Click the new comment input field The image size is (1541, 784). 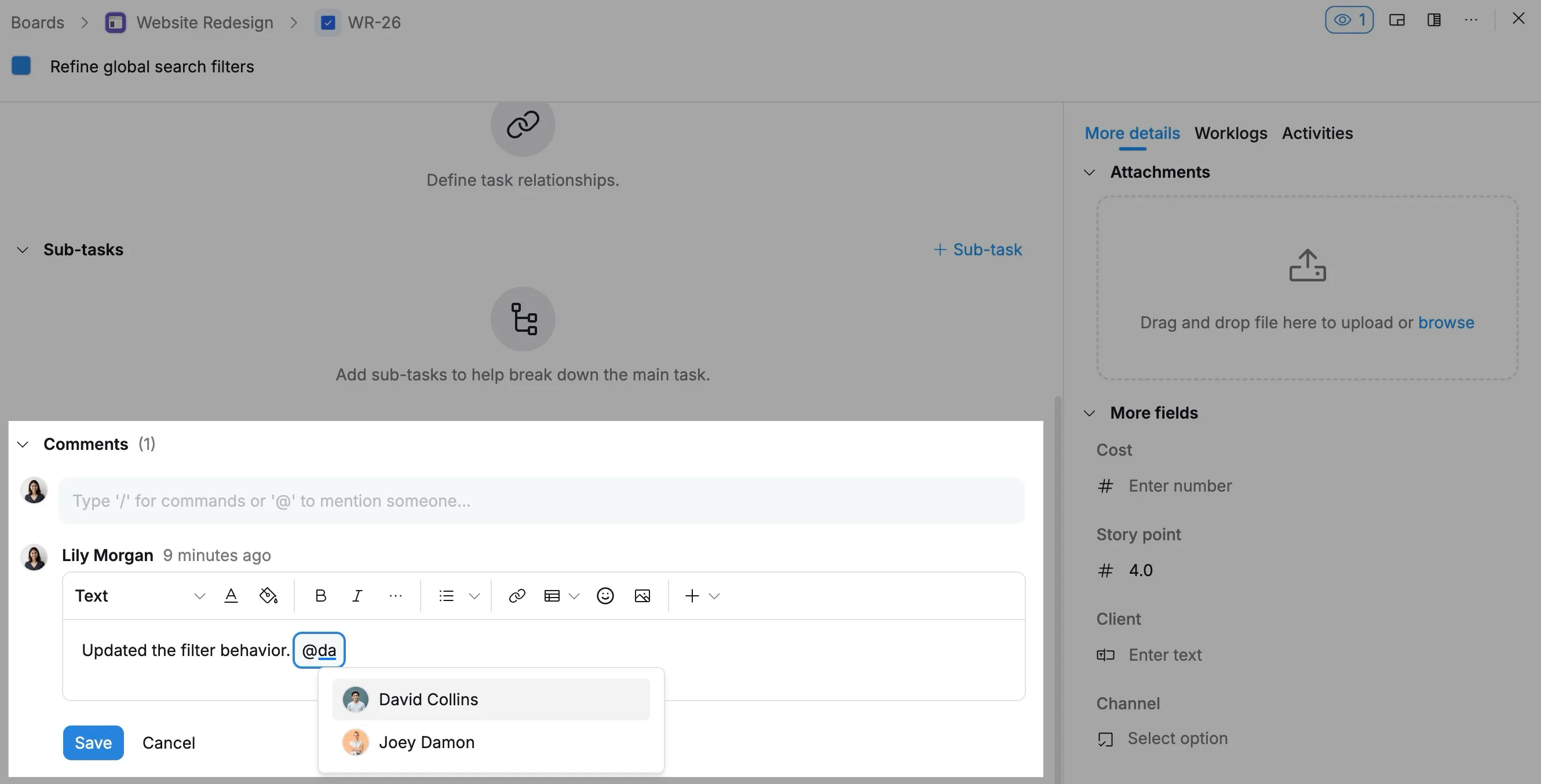click(542, 500)
